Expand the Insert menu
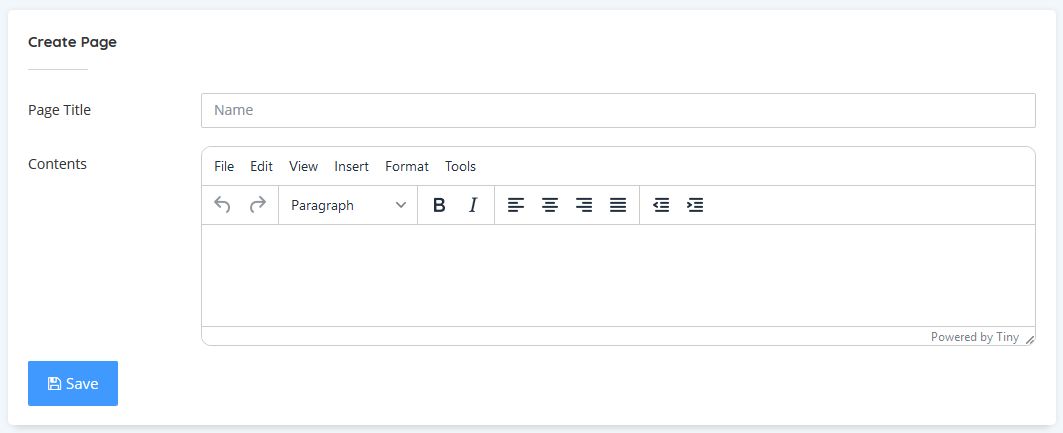The width and height of the screenshot is (1063, 433). pos(351,166)
